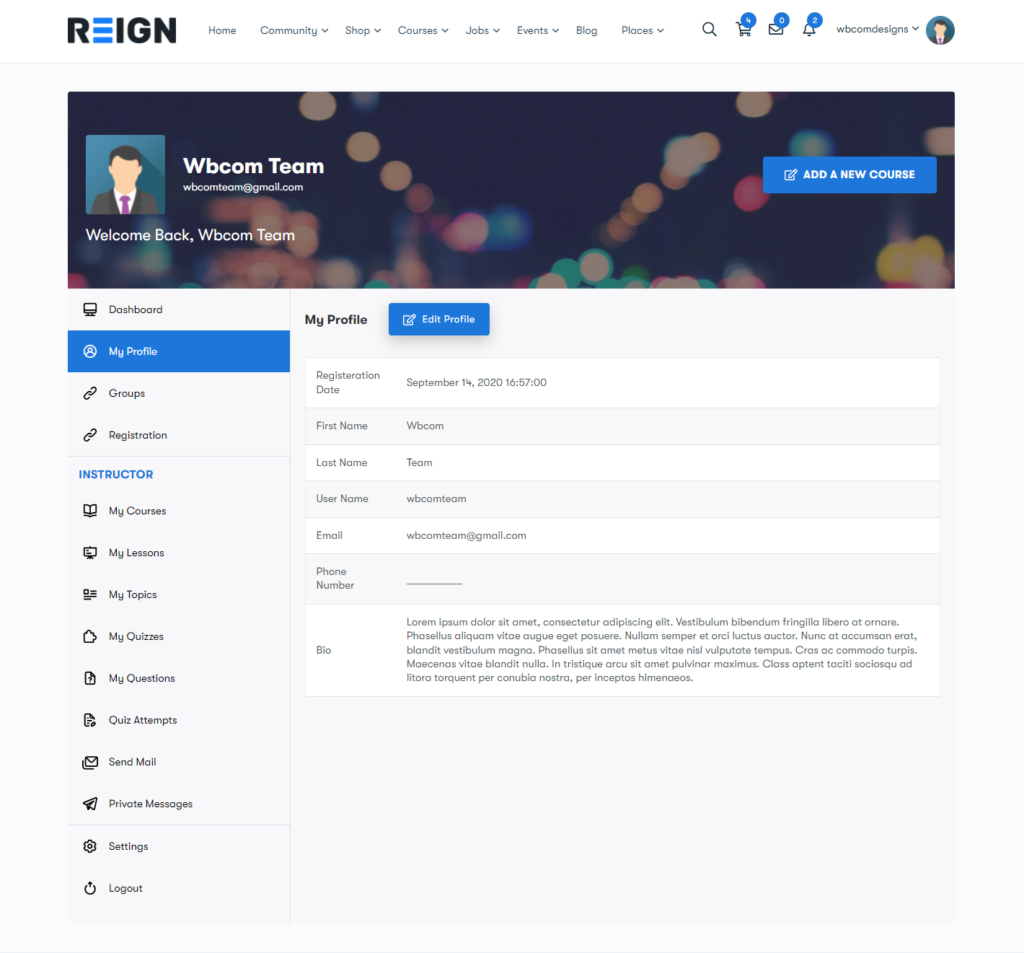Click the Logout label in the sidebar
The height and width of the screenshot is (953, 1024).
[125, 888]
